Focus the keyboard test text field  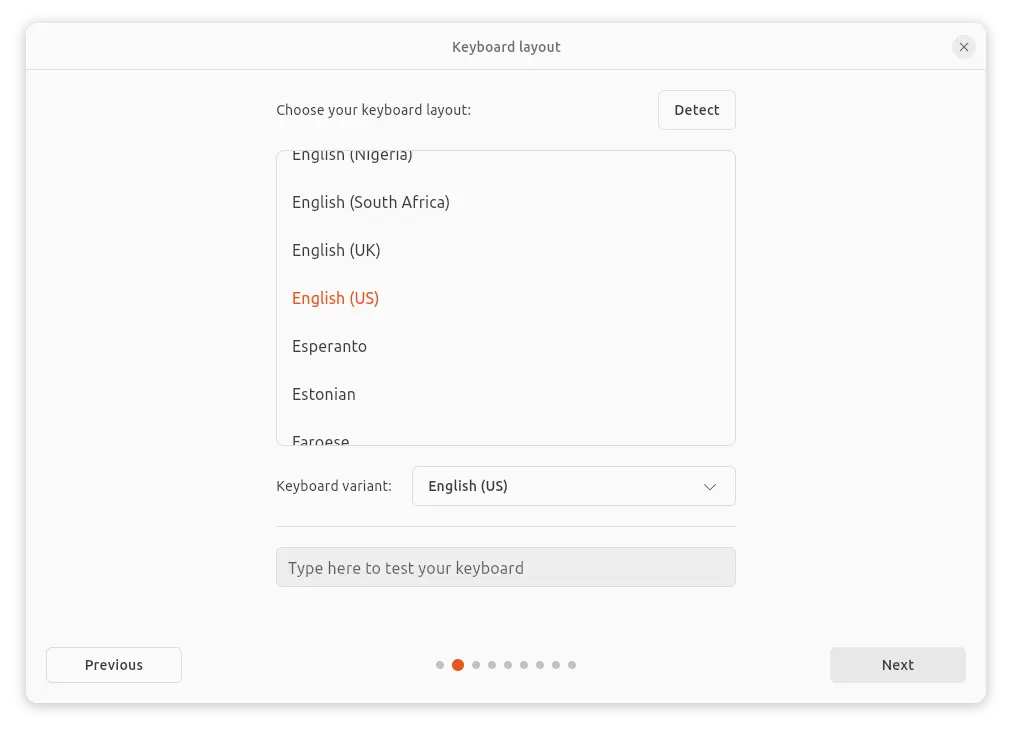point(505,568)
